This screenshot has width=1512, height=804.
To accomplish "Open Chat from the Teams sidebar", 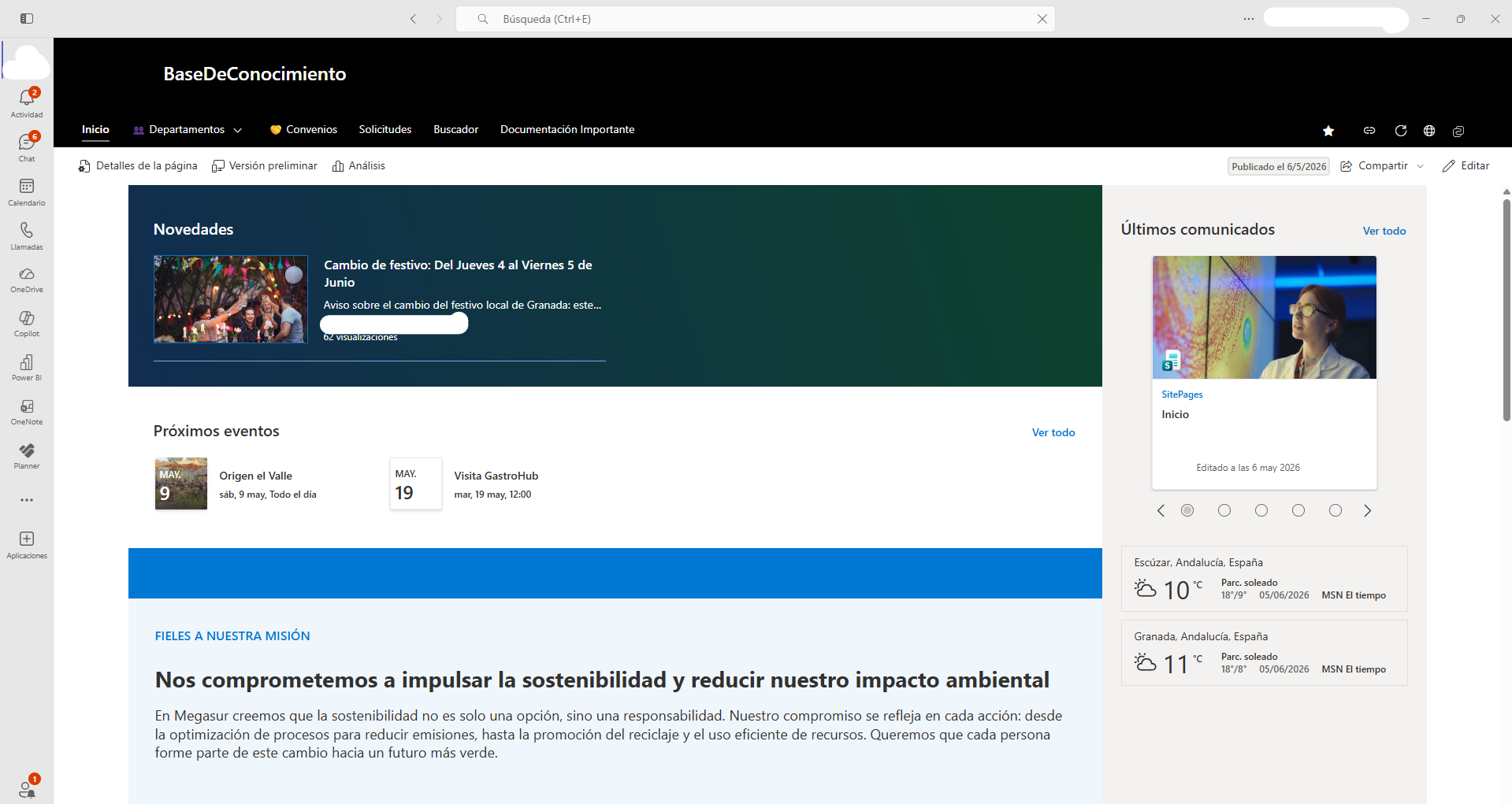I will tap(27, 147).
